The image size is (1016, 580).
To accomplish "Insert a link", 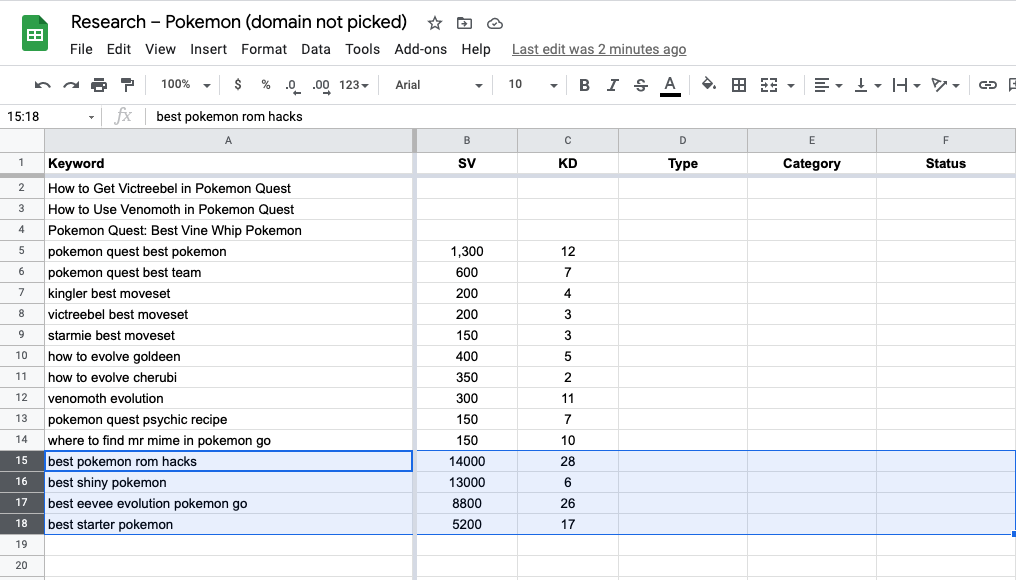I will pyautogui.click(x=987, y=85).
